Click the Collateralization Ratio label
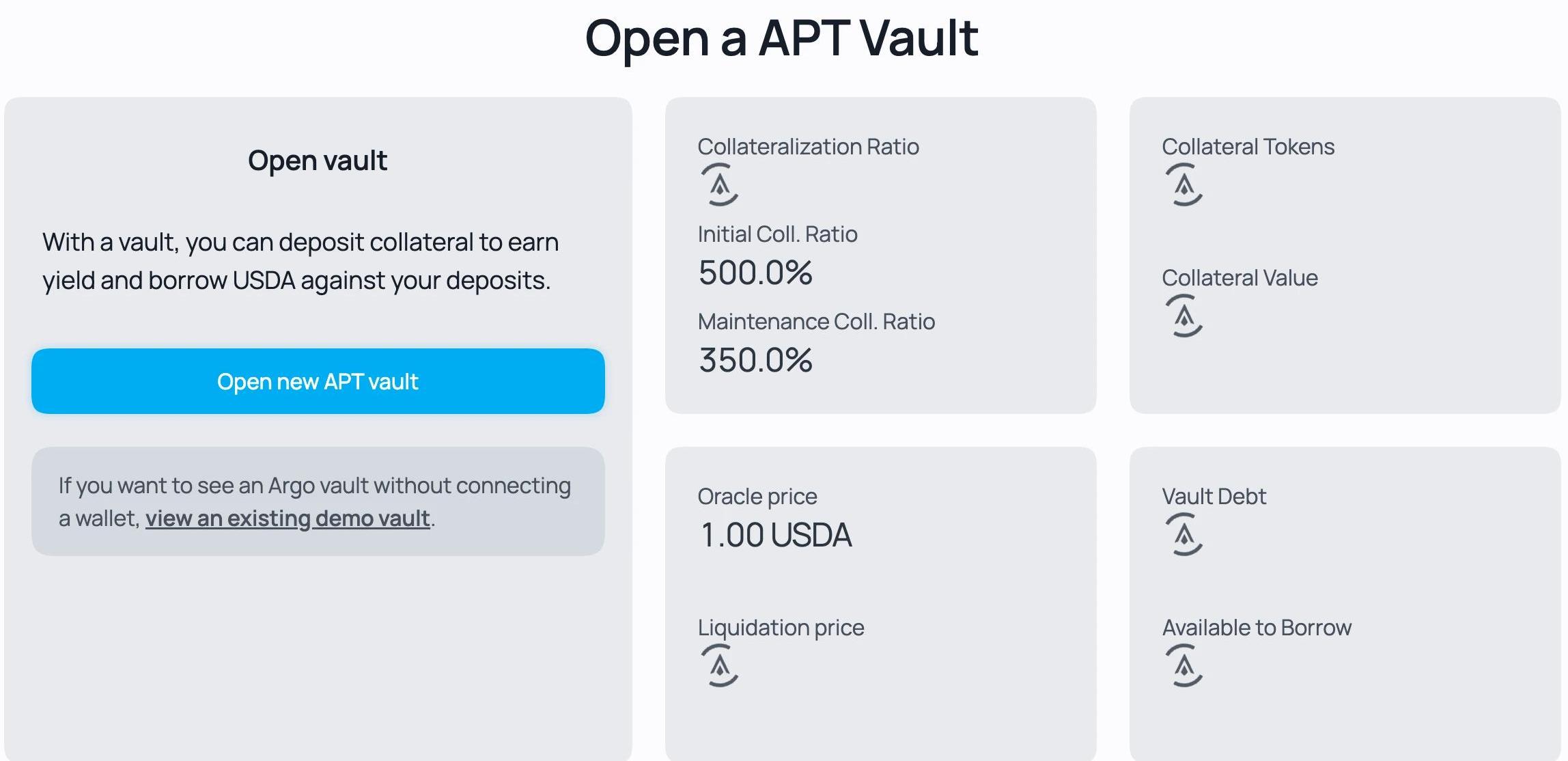 click(x=808, y=147)
